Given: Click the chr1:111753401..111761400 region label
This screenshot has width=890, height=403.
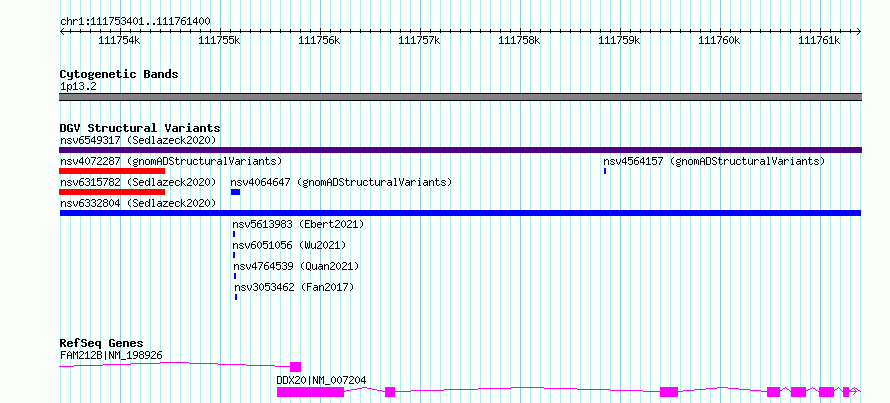Looking at the screenshot, I should tap(135, 22).
